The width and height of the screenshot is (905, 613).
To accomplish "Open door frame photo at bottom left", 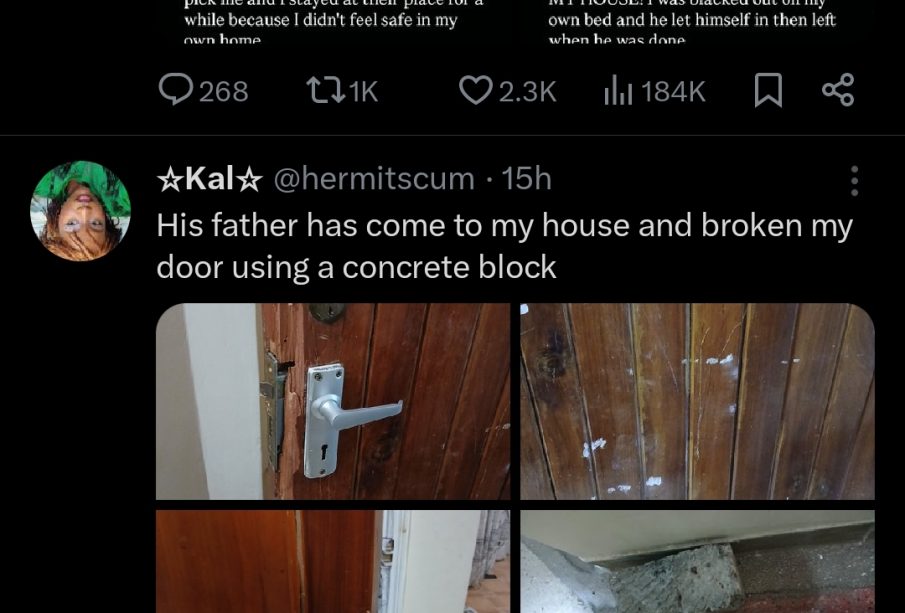I will click(333, 561).
